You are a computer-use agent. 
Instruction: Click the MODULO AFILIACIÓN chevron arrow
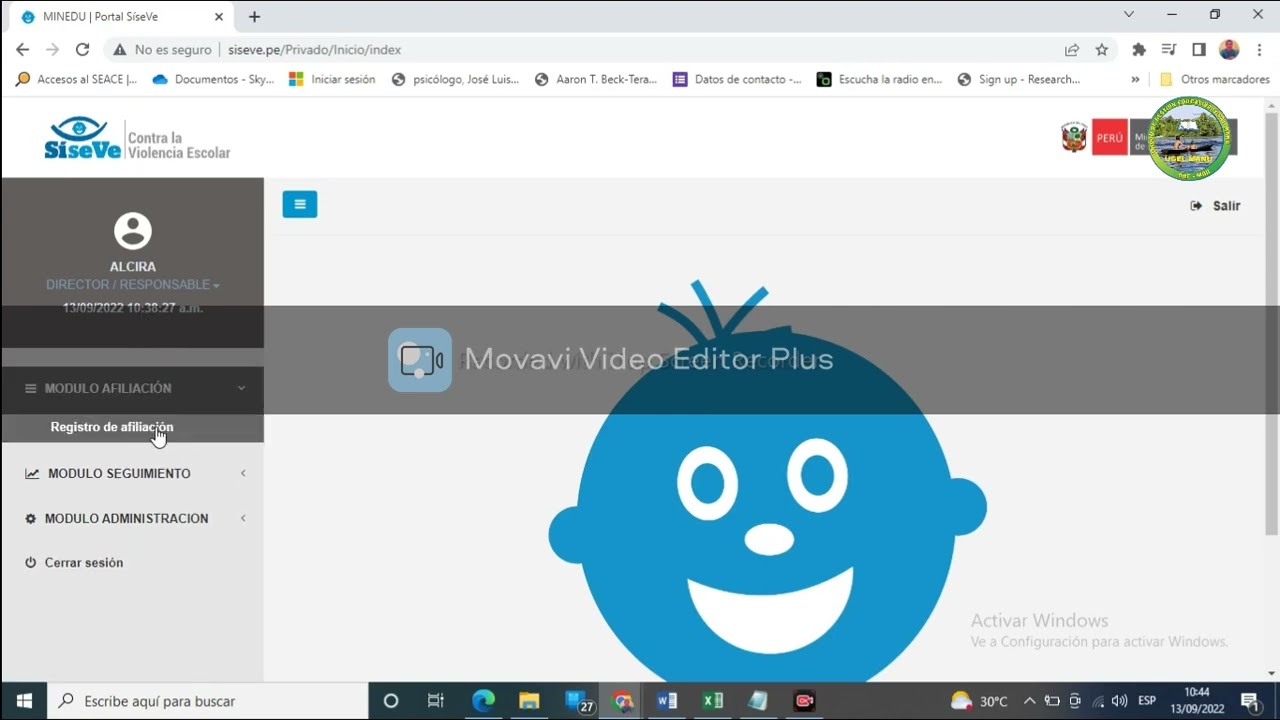coord(241,388)
